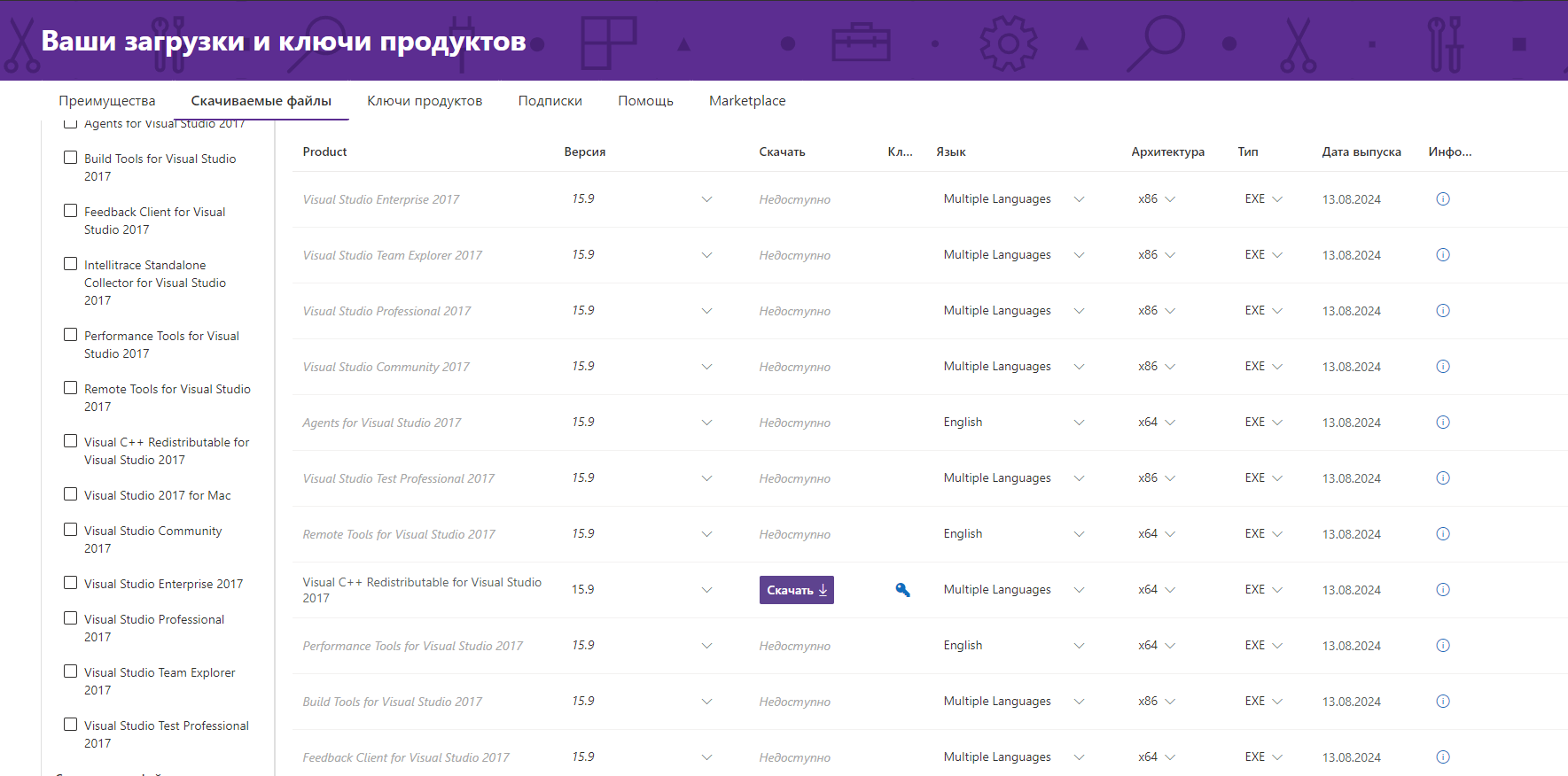1568x776 pixels.
Task: Open info for Visual Studio Test Professional 2017 row
Action: [1442, 478]
